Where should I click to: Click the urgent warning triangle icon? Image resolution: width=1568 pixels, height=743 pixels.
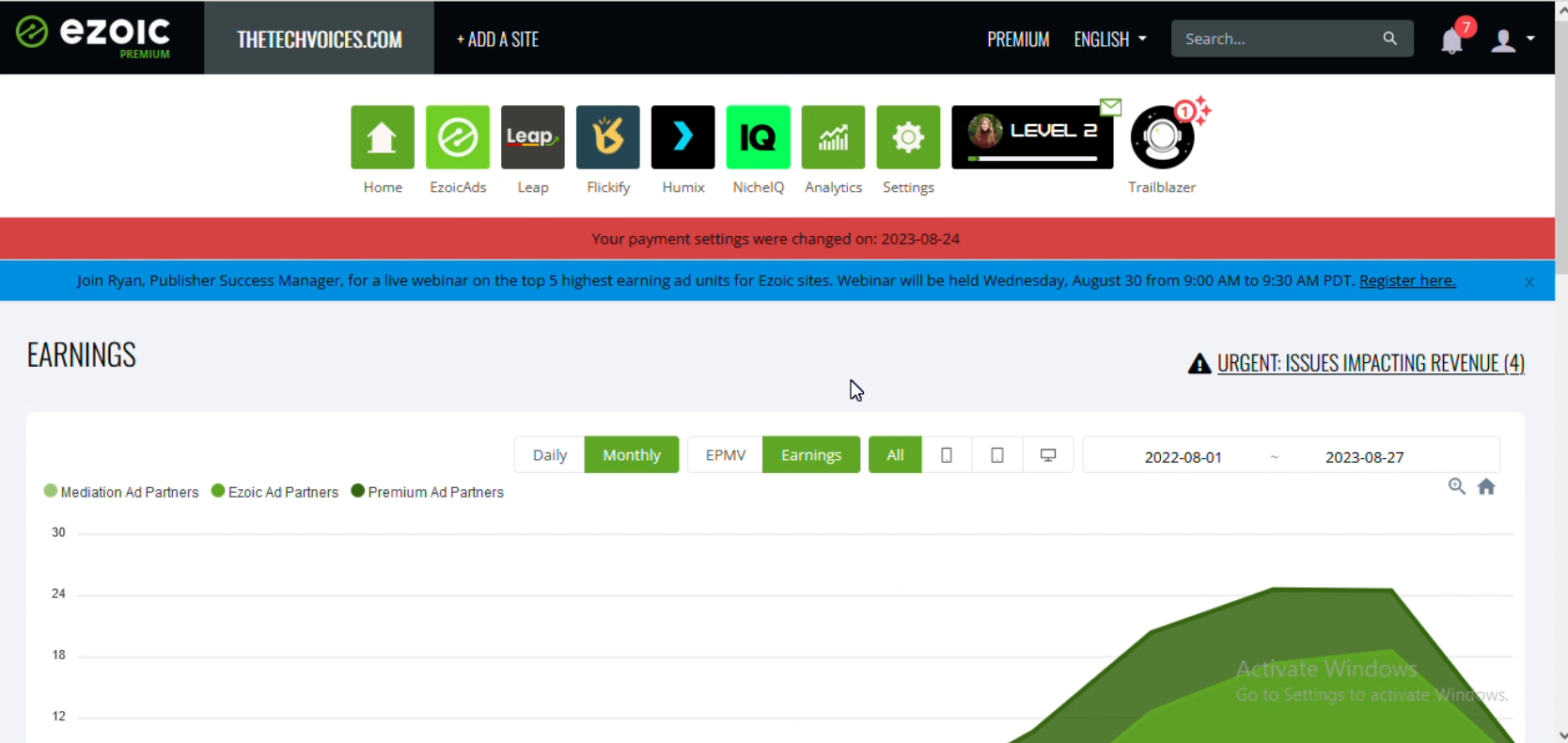(x=1200, y=363)
